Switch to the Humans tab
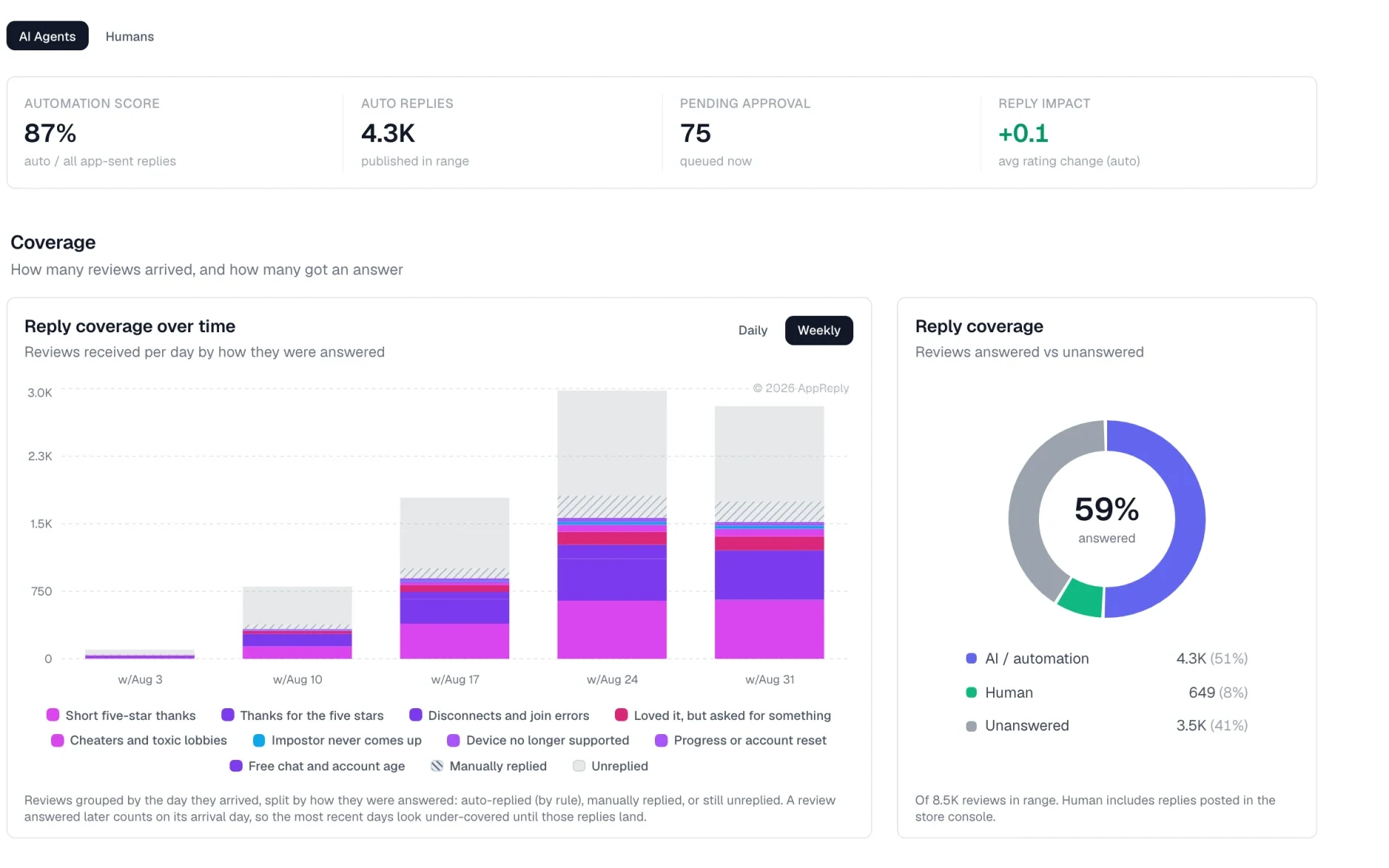Image resolution: width=1389 pixels, height=868 pixels. coord(130,36)
